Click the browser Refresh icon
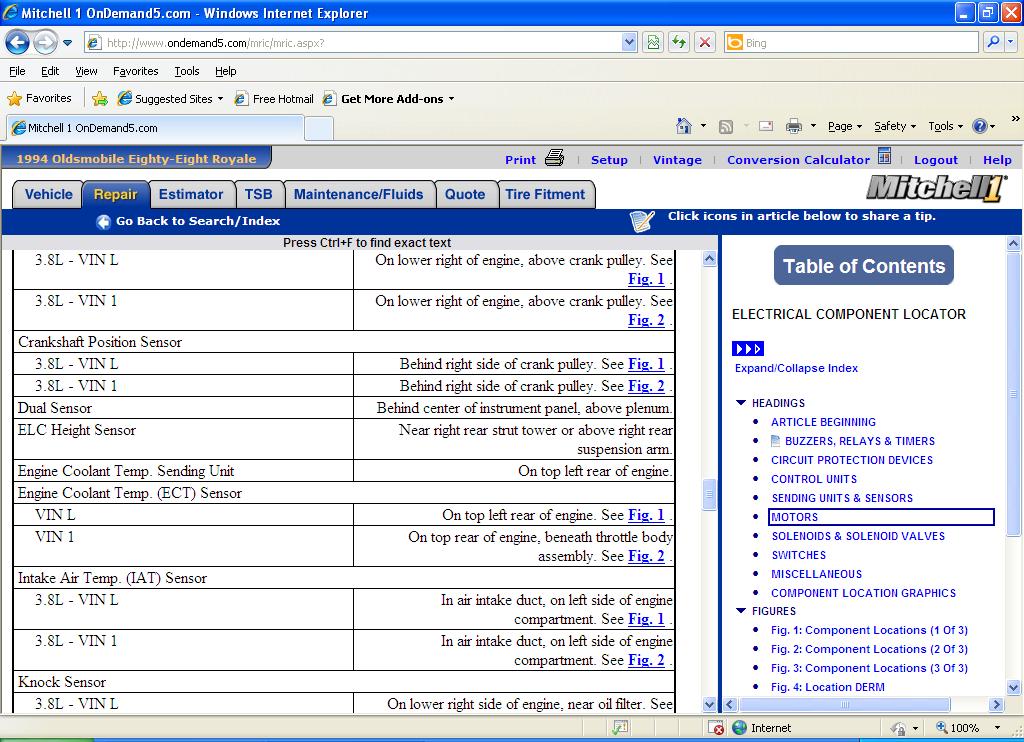 pyautogui.click(x=679, y=43)
